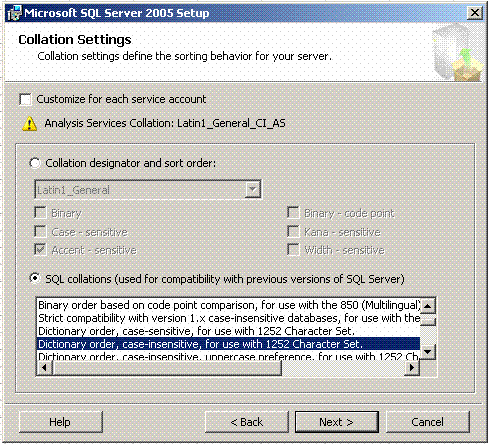Screen dimensions: 488x444
Task: Click the collation list scroll up arrow
Action: click(x=428, y=306)
